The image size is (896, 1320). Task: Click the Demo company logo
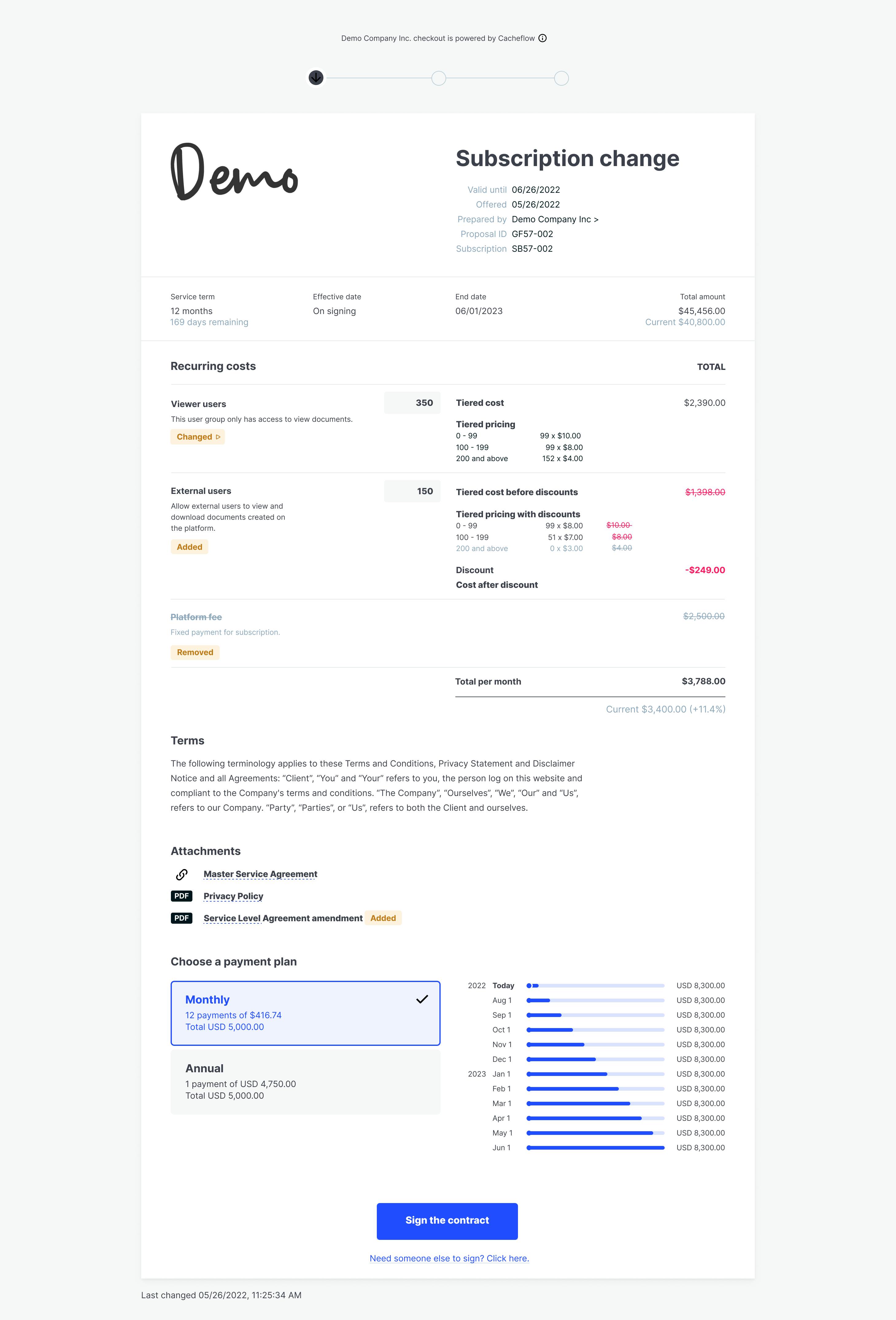(x=234, y=171)
